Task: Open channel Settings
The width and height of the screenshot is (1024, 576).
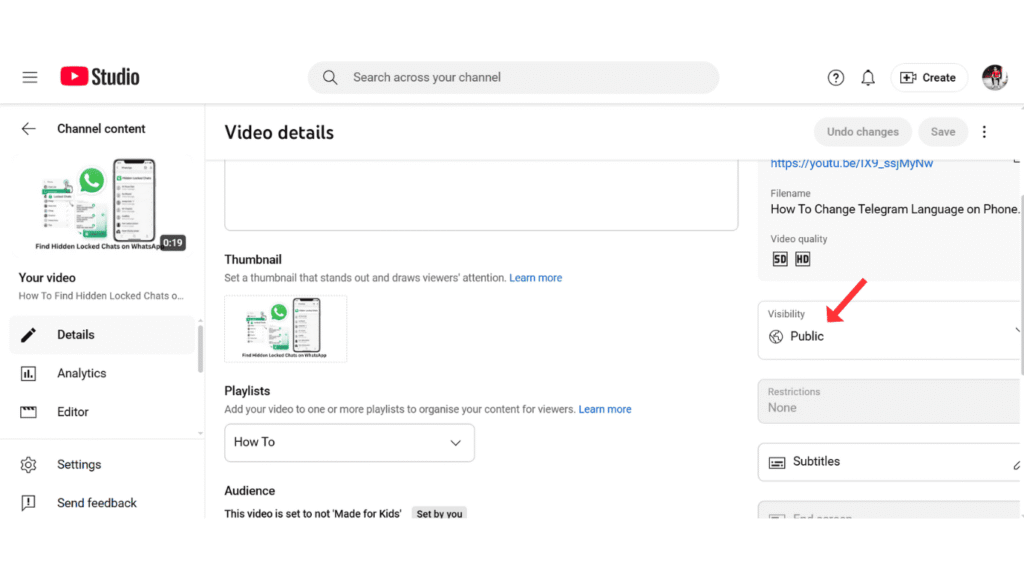Action: (77, 464)
